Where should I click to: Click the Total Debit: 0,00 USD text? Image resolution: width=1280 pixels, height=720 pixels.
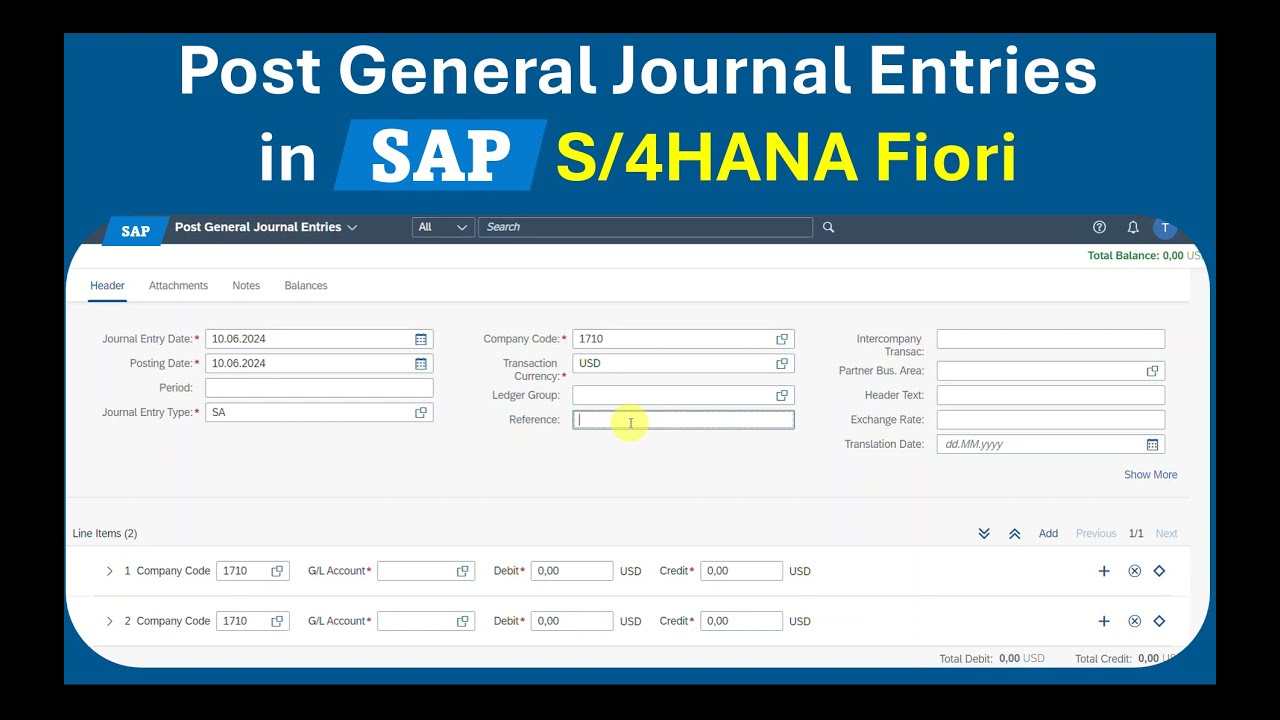coord(992,659)
